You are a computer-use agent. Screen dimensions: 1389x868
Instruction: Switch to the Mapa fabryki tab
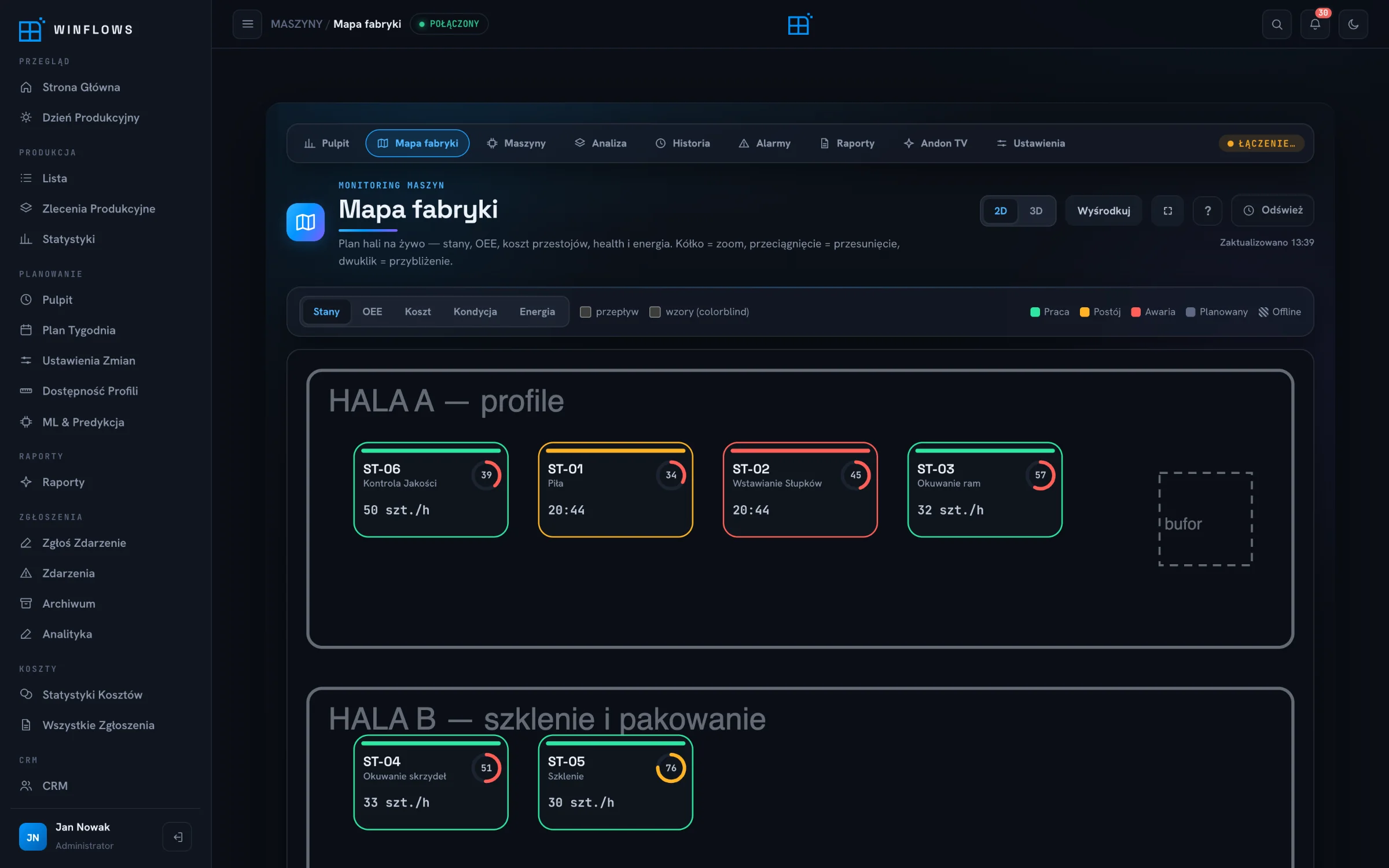417,143
